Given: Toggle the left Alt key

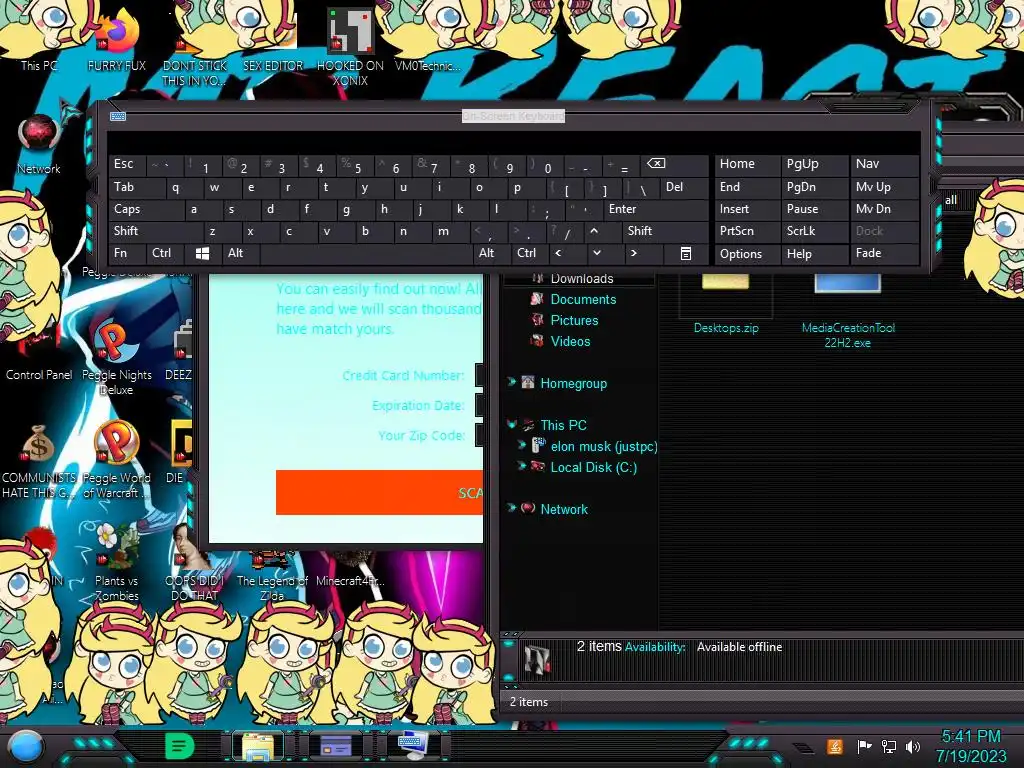Looking at the screenshot, I should point(240,253).
